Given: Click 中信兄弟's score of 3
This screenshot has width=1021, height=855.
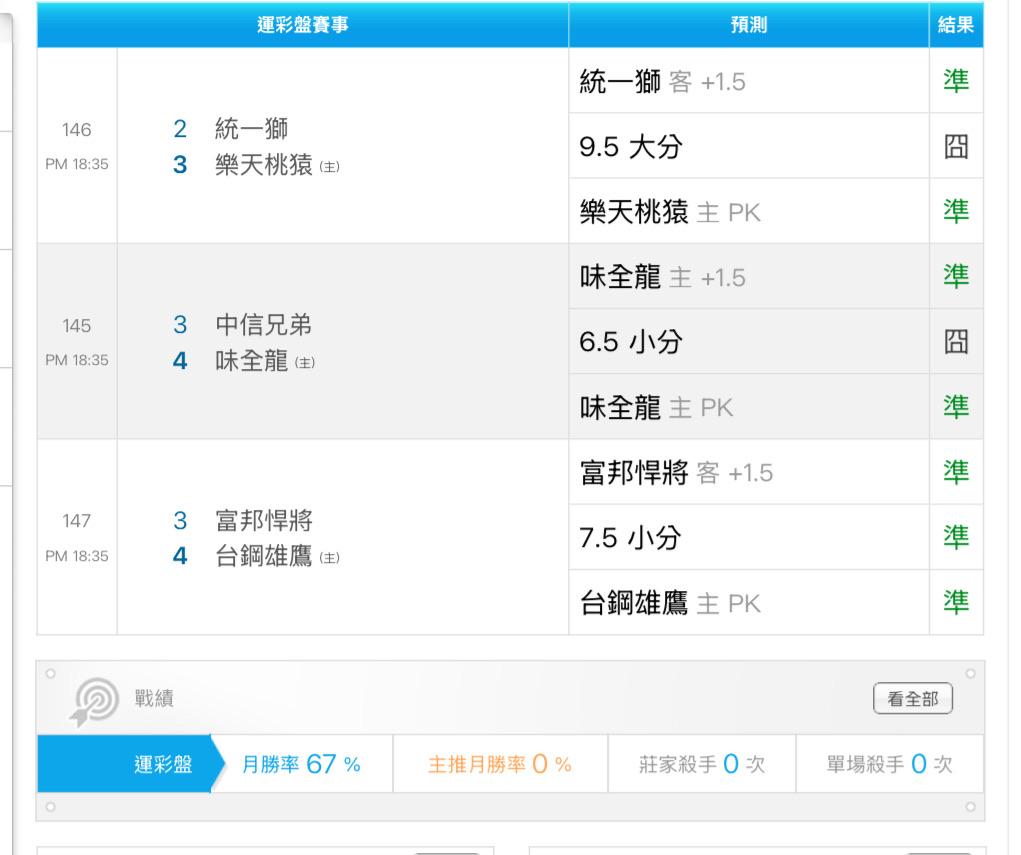Looking at the screenshot, I should [180, 325].
